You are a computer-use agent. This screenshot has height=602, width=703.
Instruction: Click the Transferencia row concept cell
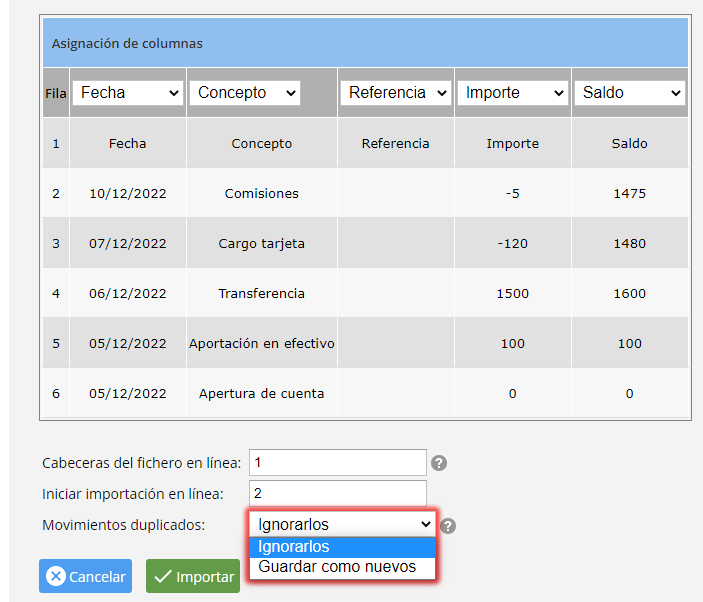click(261, 293)
